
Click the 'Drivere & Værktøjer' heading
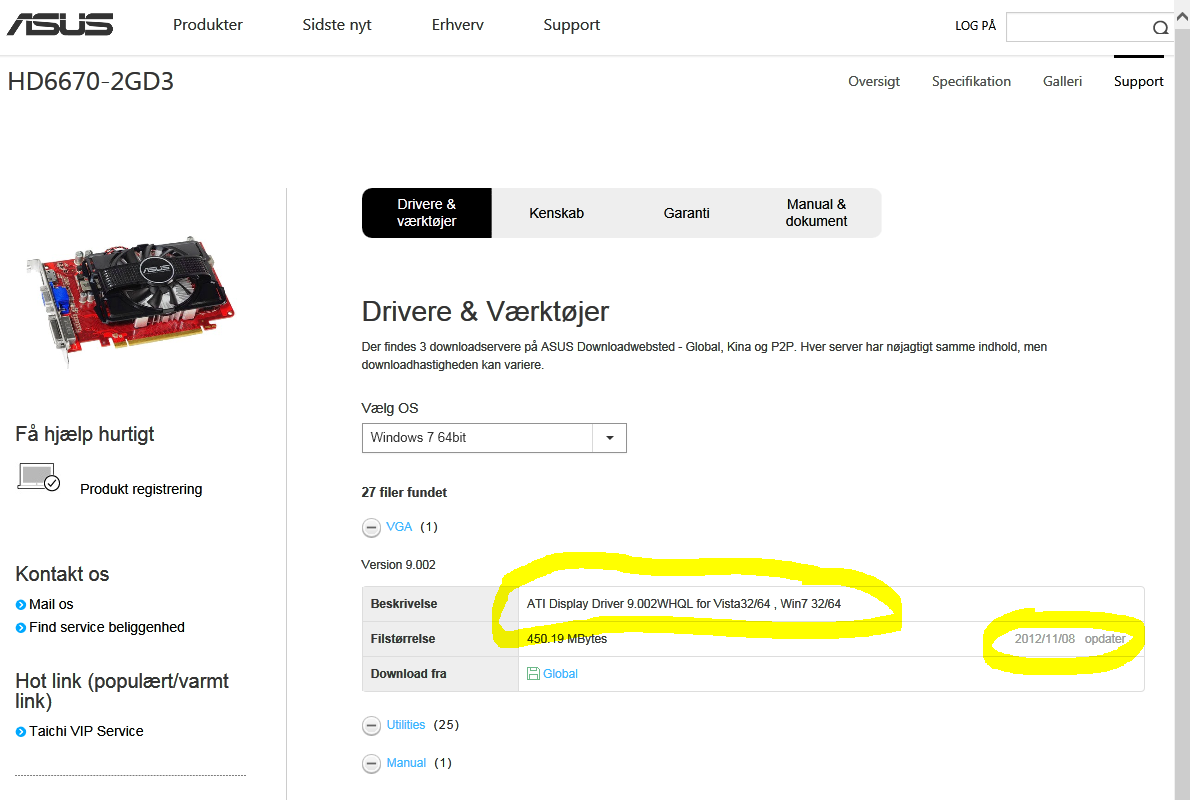485,312
